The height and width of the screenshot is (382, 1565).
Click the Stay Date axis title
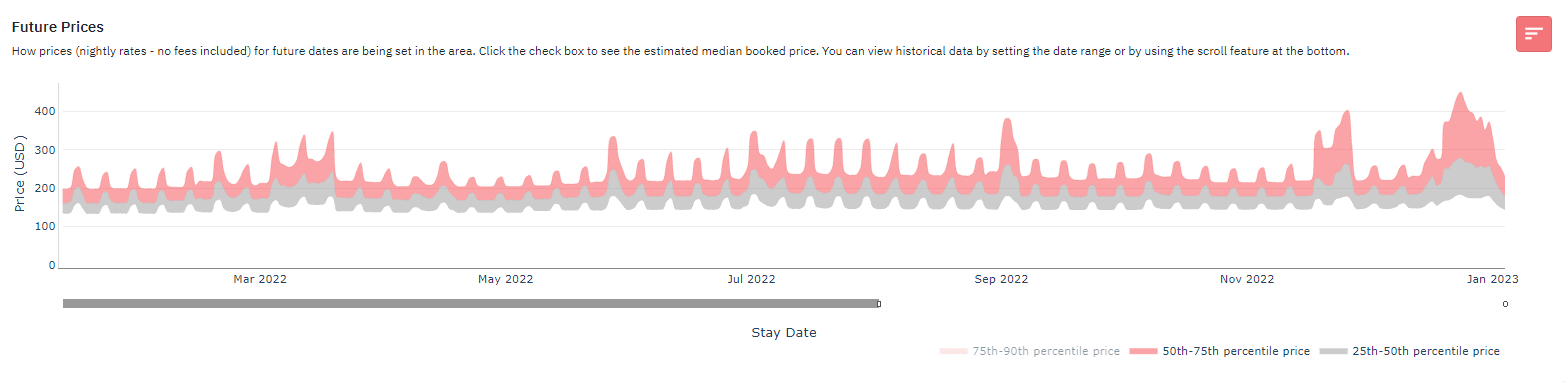tap(784, 332)
